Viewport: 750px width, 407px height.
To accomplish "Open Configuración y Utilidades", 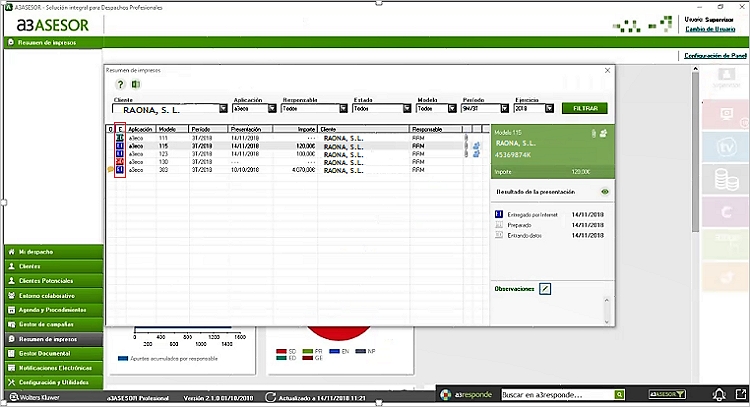I will [x=54, y=382].
